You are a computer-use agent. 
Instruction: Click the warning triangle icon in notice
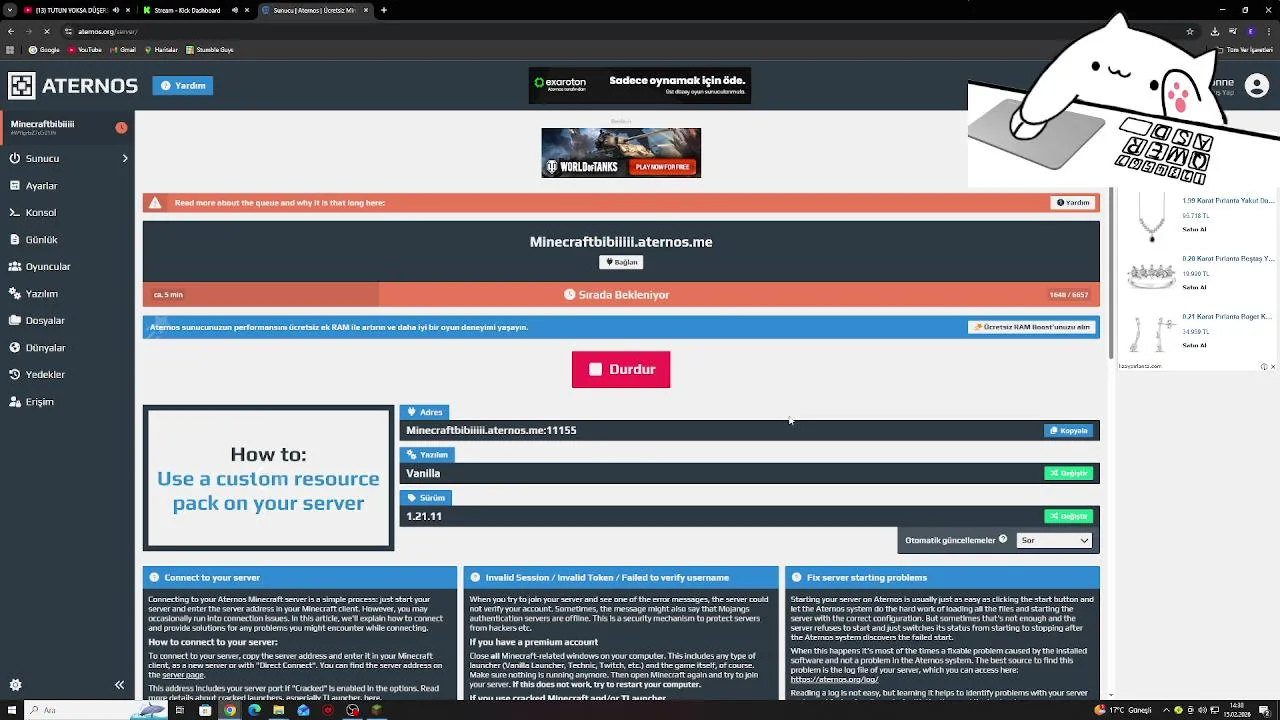coord(155,202)
